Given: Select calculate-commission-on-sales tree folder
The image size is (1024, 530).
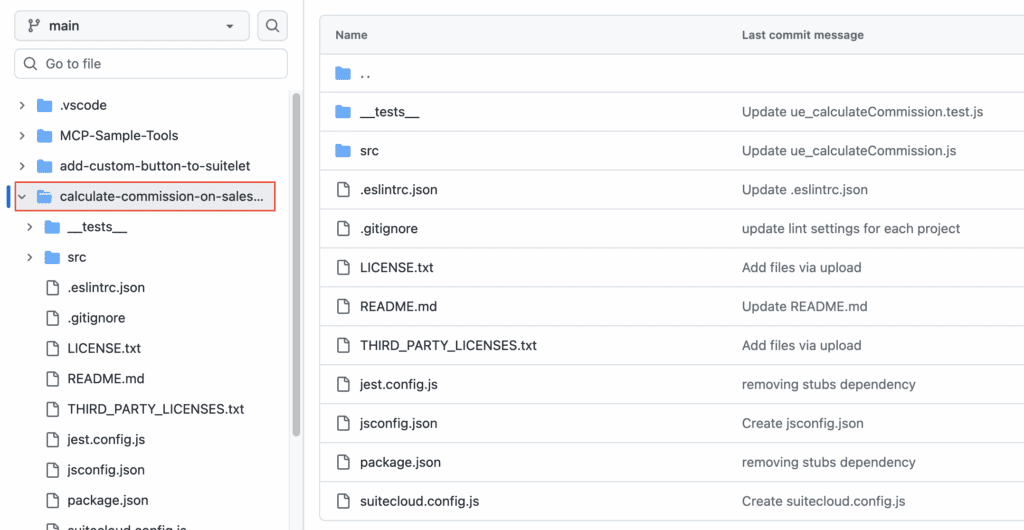Looking at the screenshot, I should click(162, 196).
